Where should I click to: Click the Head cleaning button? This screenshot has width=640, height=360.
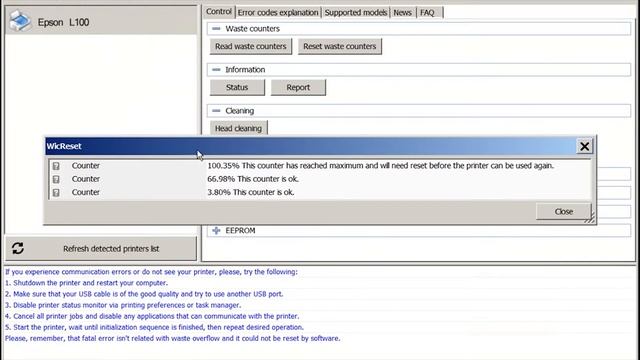(x=238, y=128)
